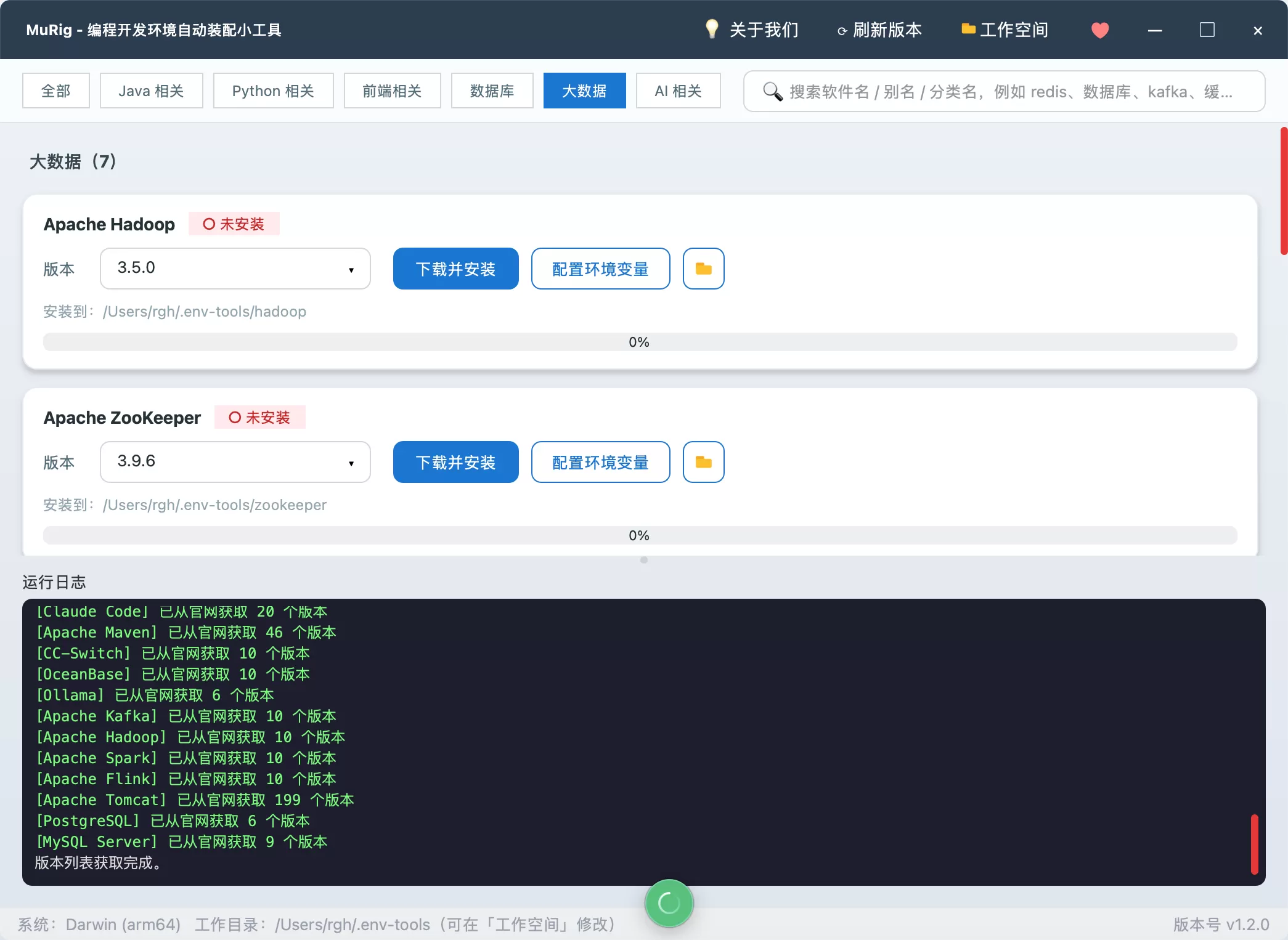Screen dimensions: 1288x940
Task: Configure environment variables for ZooKeeper
Action: [600, 462]
